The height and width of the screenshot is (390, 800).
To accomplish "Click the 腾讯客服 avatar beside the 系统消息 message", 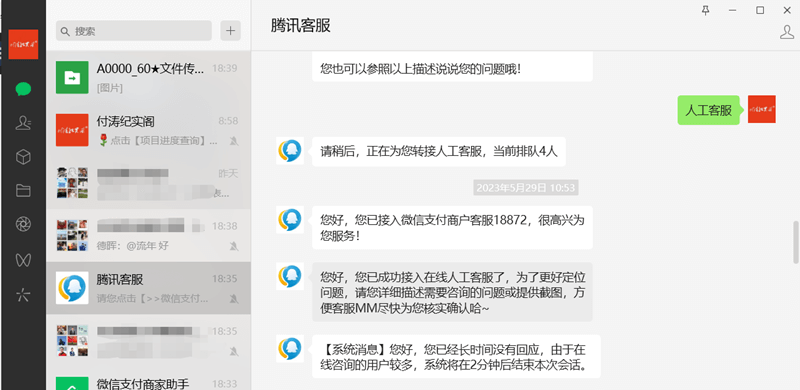I will click(290, 349).
